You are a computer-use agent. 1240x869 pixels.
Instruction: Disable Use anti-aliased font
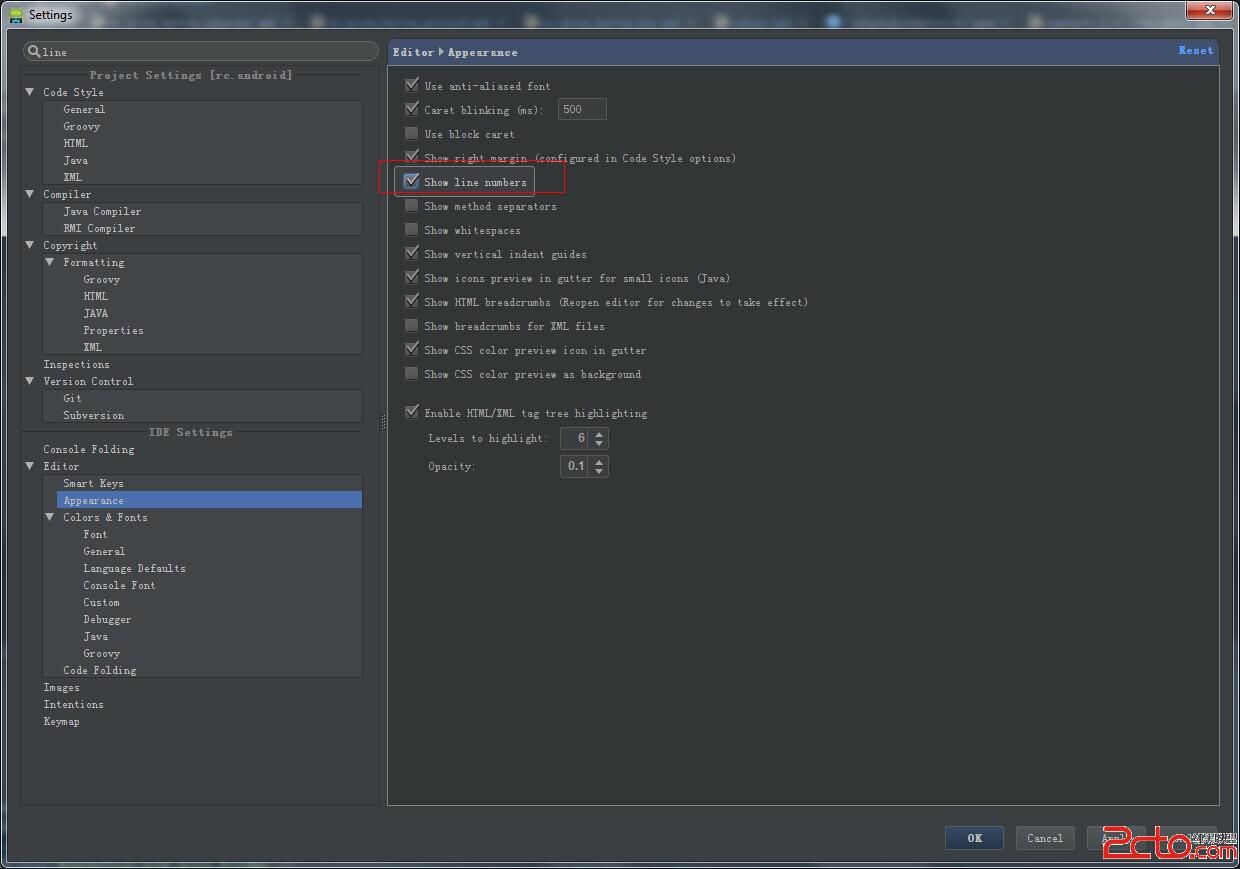point(411,85)
